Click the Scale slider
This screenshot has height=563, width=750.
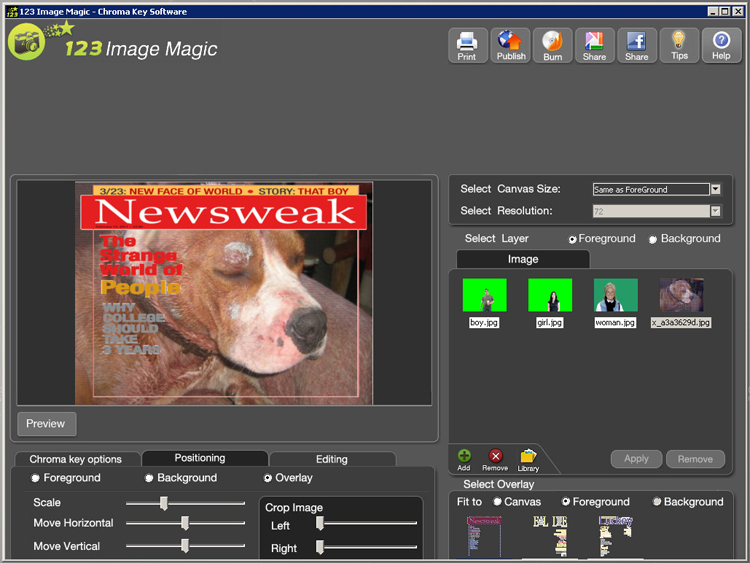(x=164, y=503)
